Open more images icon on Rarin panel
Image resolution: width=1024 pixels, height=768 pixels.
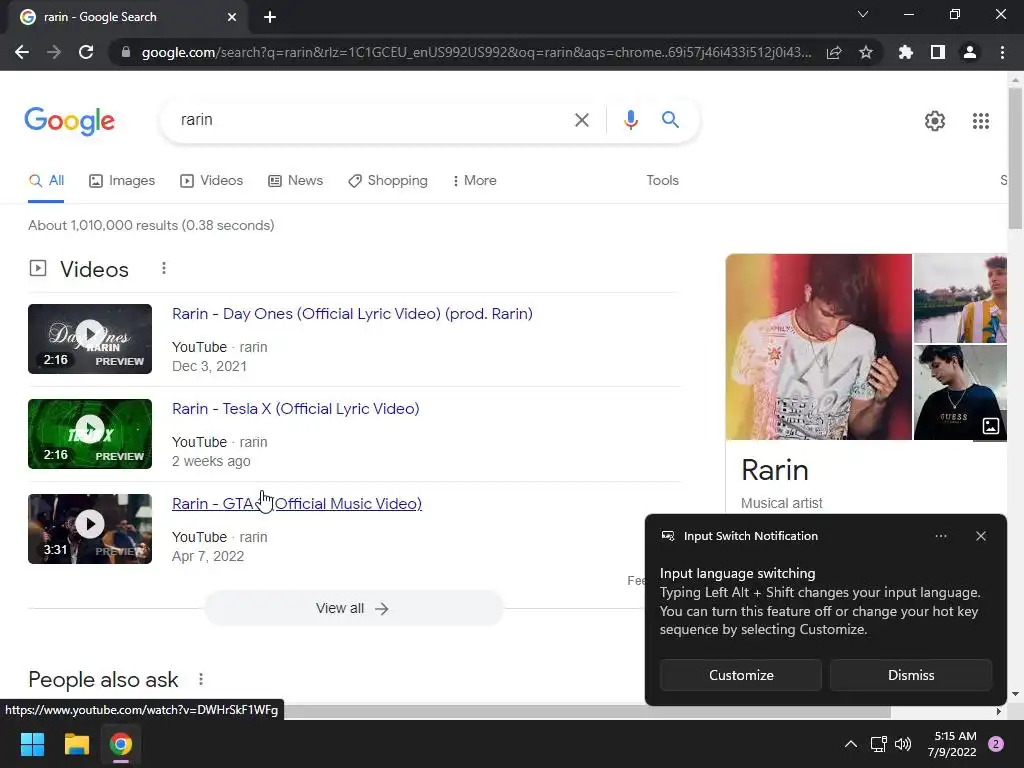(x=991, y=426)
